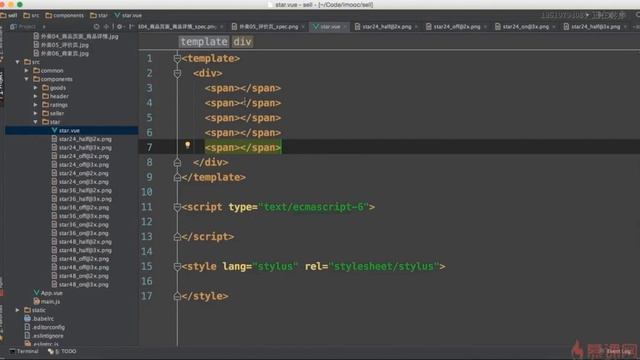Click the Vue icon on the star.vue tab
640x360 pixels.
click(316, 27)
